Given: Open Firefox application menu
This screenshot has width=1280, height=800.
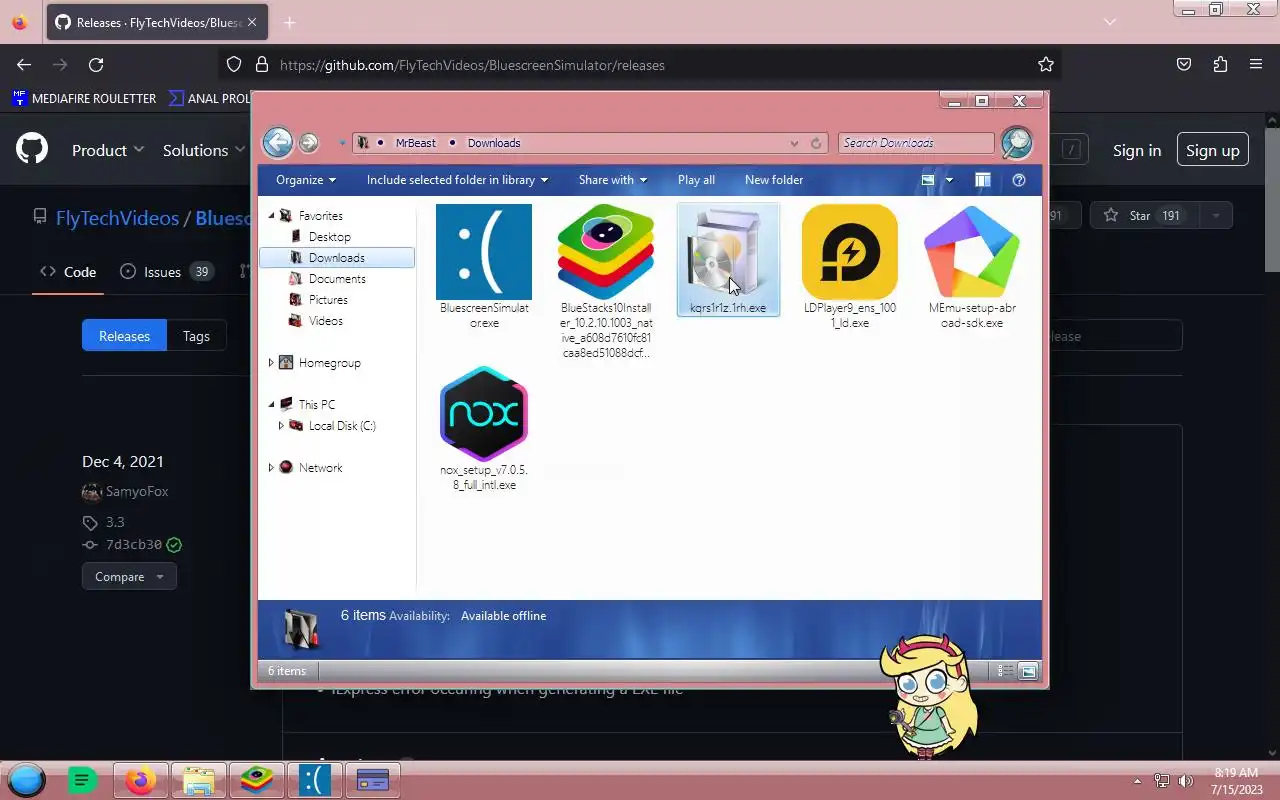Looking at the screenshot, I should click(1256, 65).
